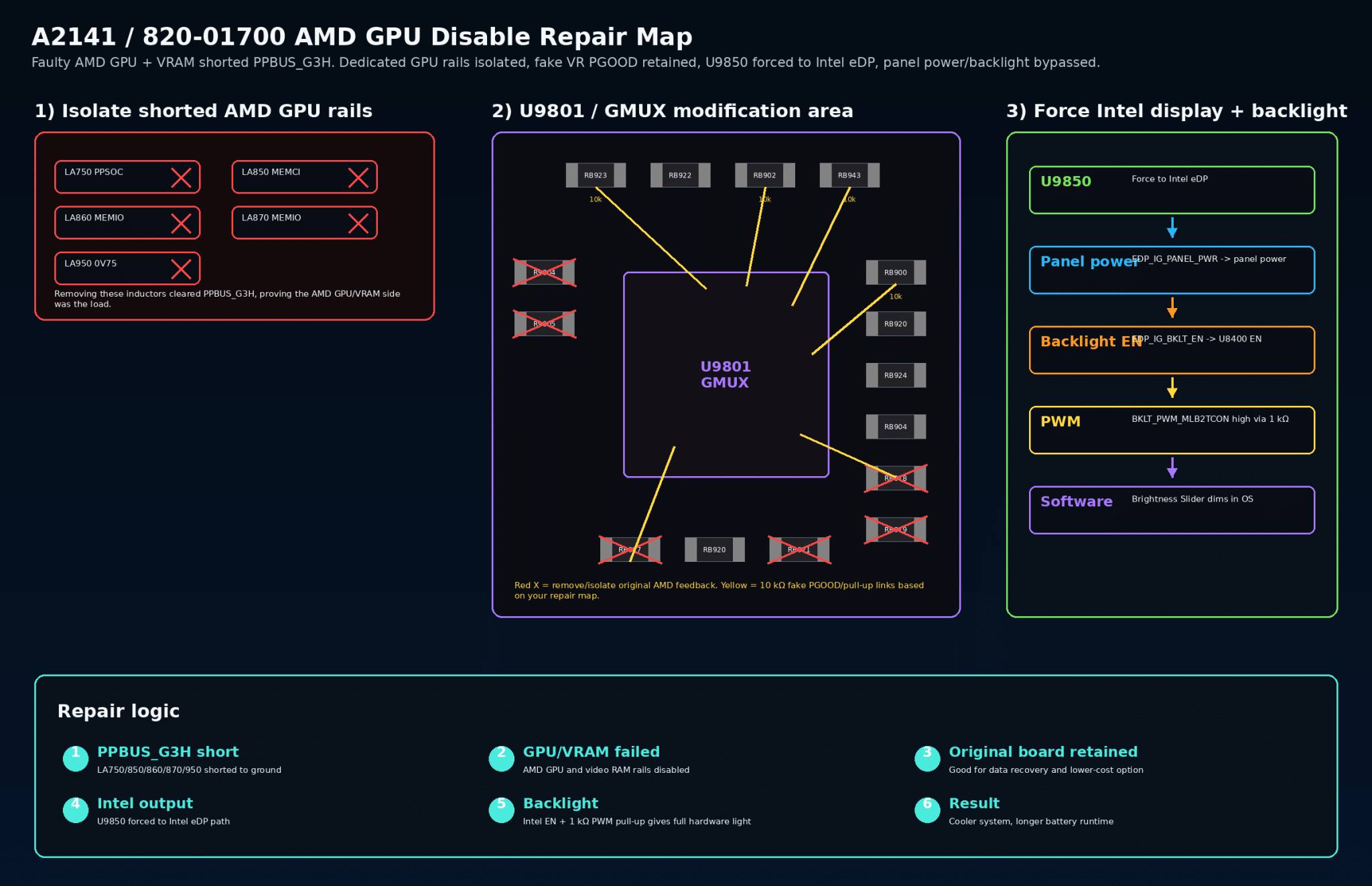Click the Repair logic heading

[x=119, y=711]
